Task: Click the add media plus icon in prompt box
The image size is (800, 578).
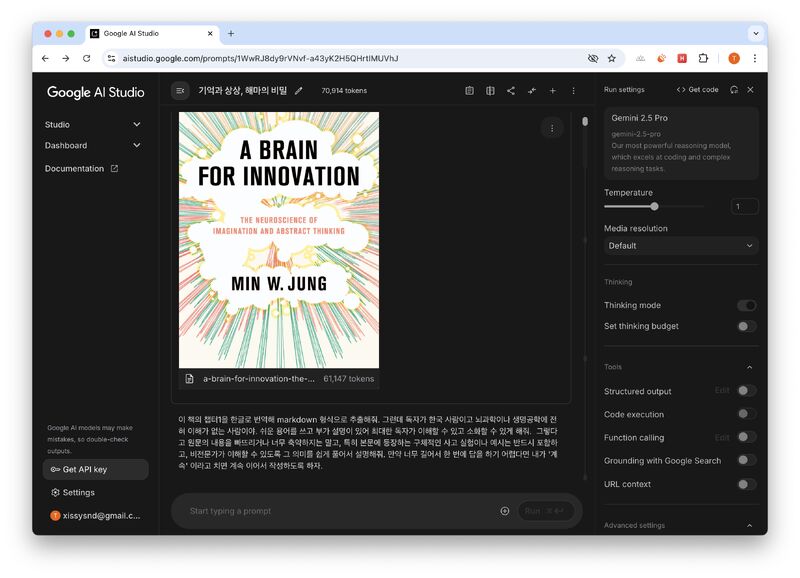Action: click(504, 511)
